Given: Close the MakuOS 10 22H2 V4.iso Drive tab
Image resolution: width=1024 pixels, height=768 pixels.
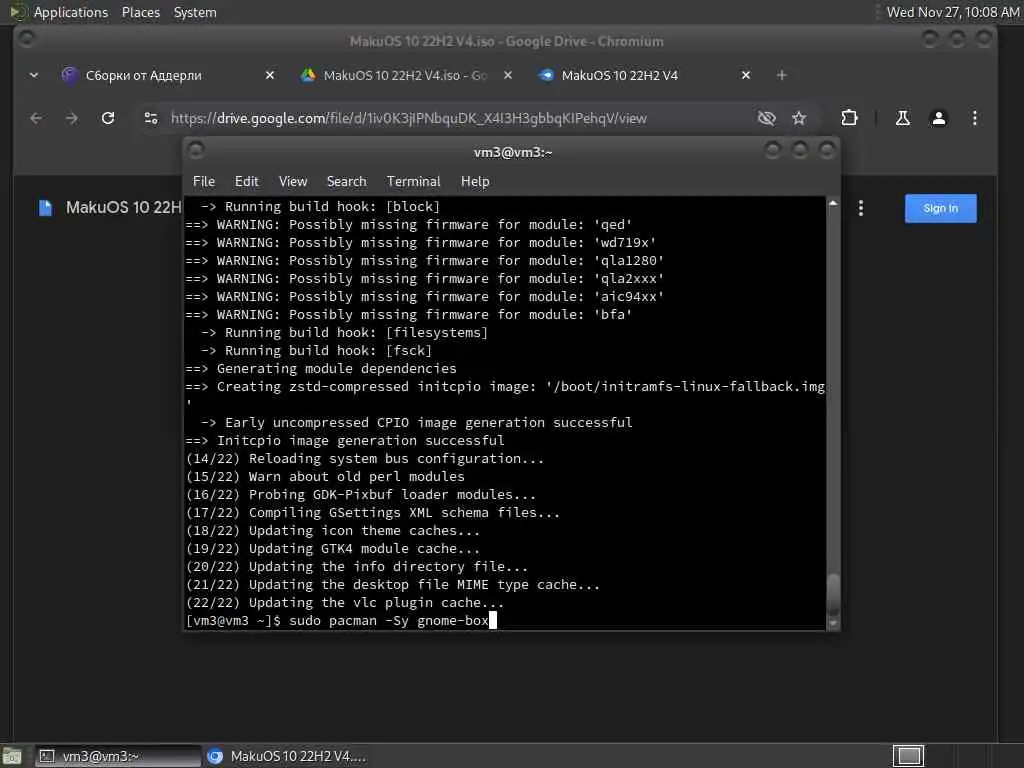Looking at the screenshot, I should pyautogui.click(x=507, y=76).
